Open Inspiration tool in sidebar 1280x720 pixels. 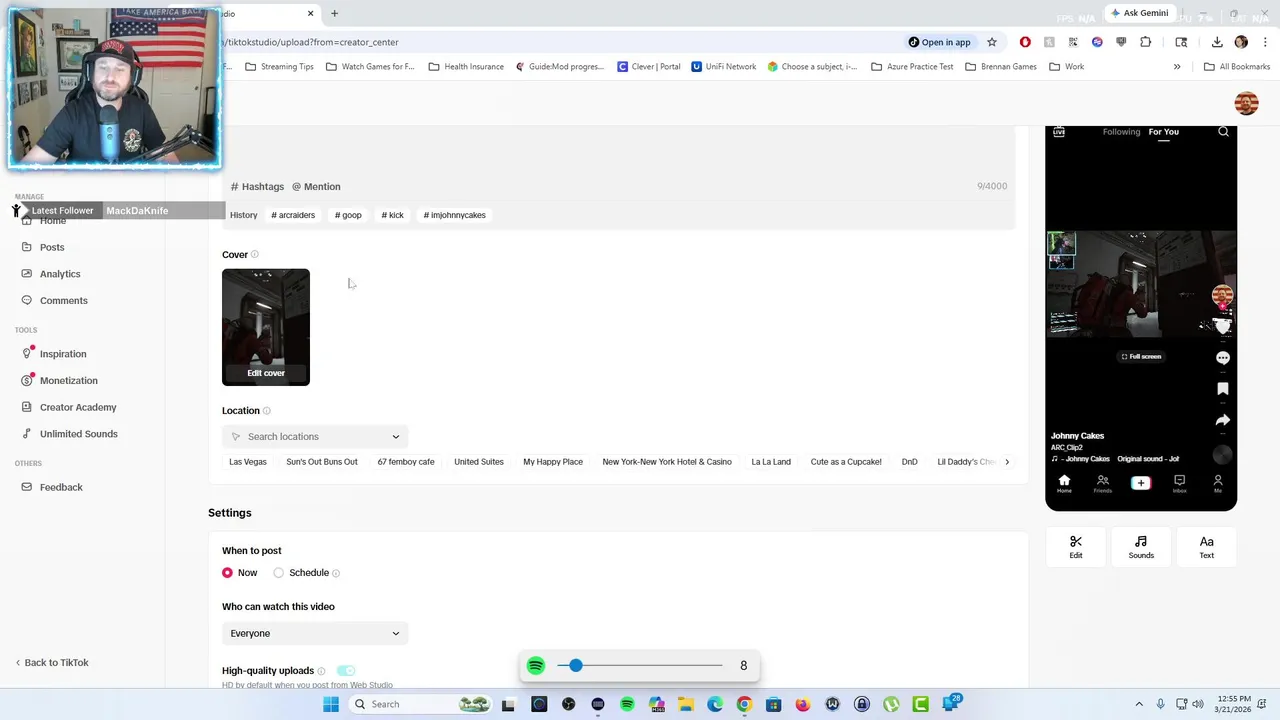(x=63, y=354)
